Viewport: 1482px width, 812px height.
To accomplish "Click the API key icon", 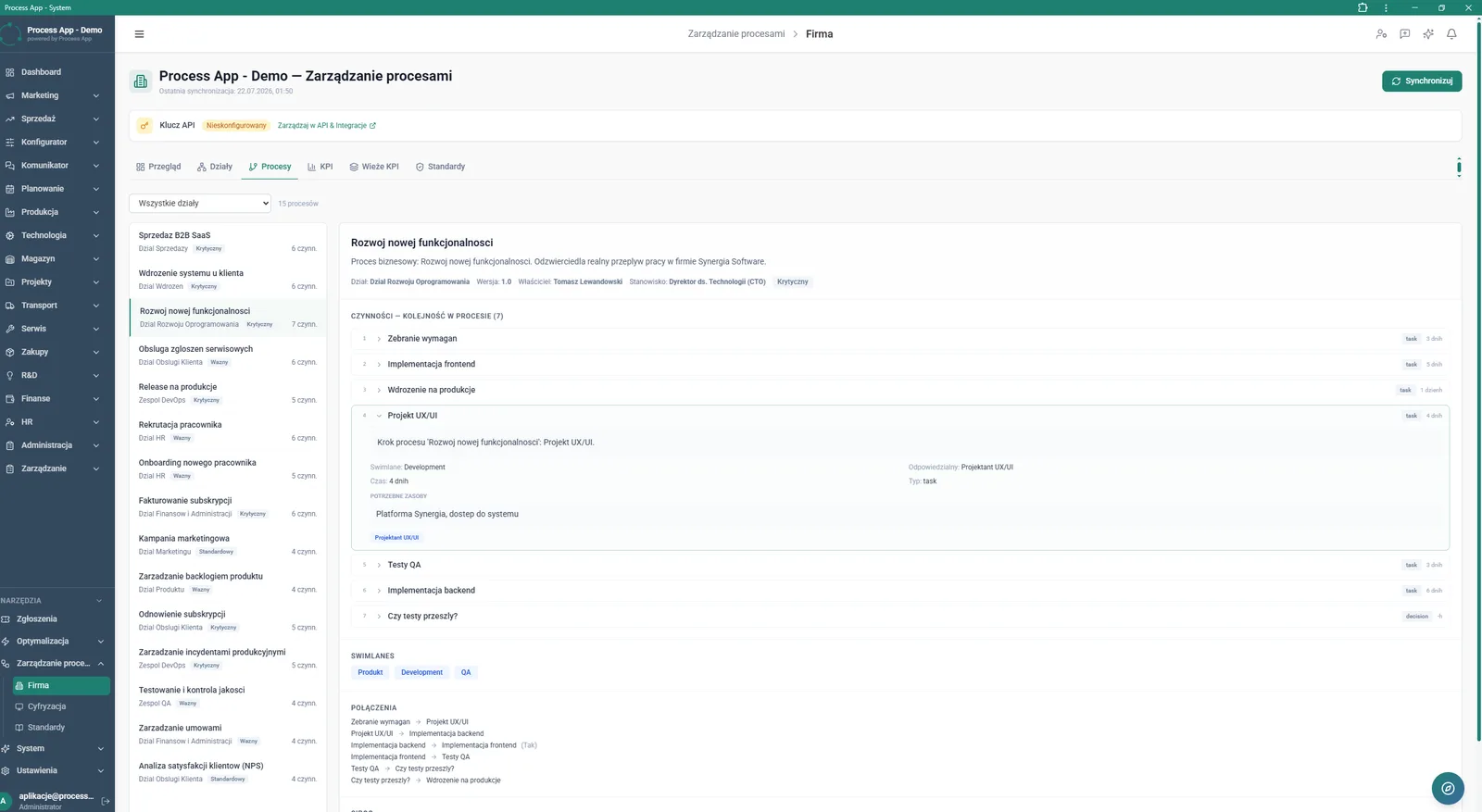I will (144, 125).
